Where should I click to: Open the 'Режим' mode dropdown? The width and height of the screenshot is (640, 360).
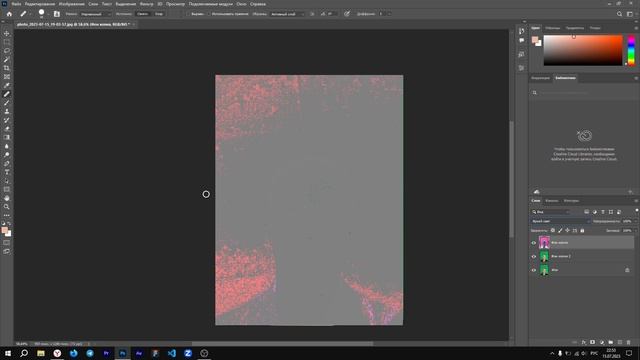[x=96, y=14]
